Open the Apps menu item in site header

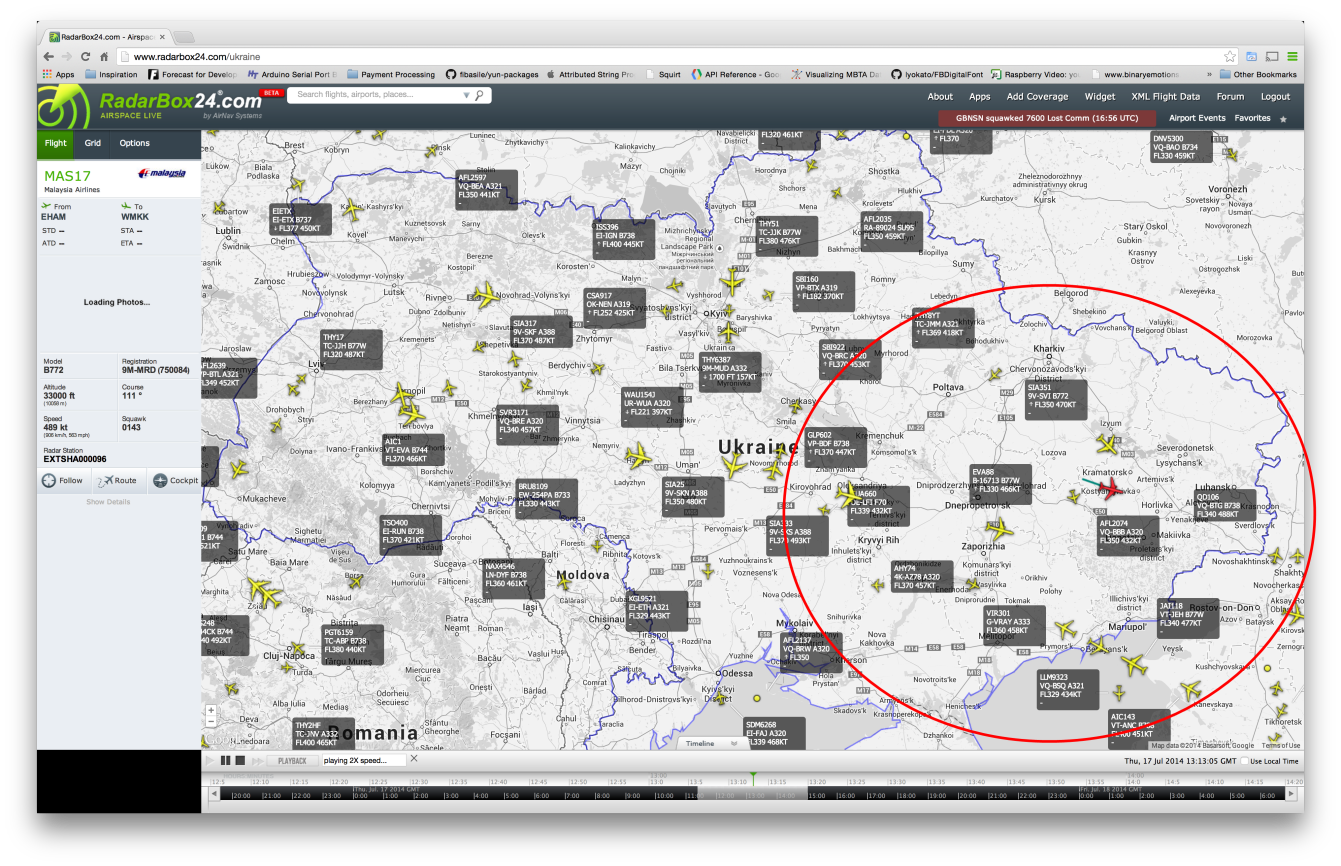(x=980, y=97)
